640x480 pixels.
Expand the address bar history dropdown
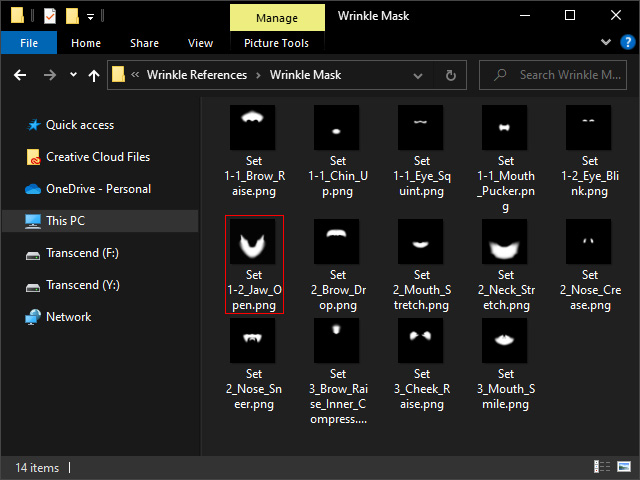(424, 75)
